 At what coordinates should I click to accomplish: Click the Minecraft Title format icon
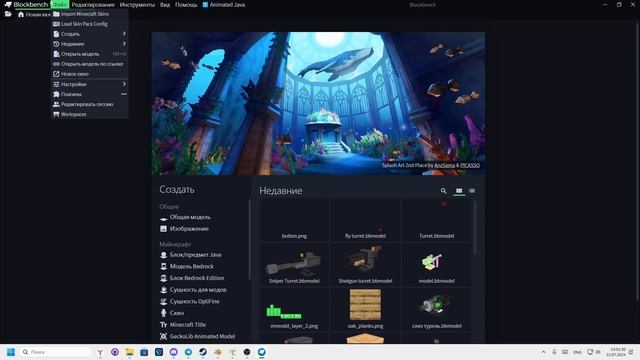click(x=163, y=324)
